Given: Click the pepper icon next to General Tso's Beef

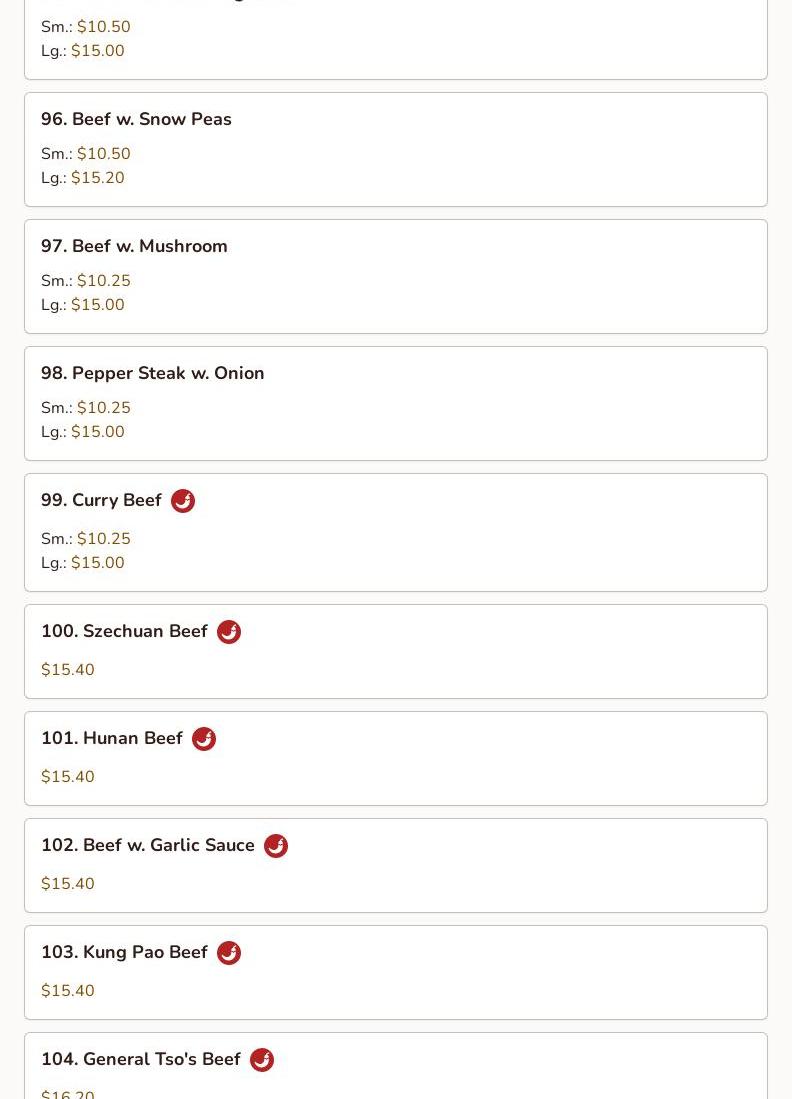Looking at the screenshot, I should [x=262, y=1060].
